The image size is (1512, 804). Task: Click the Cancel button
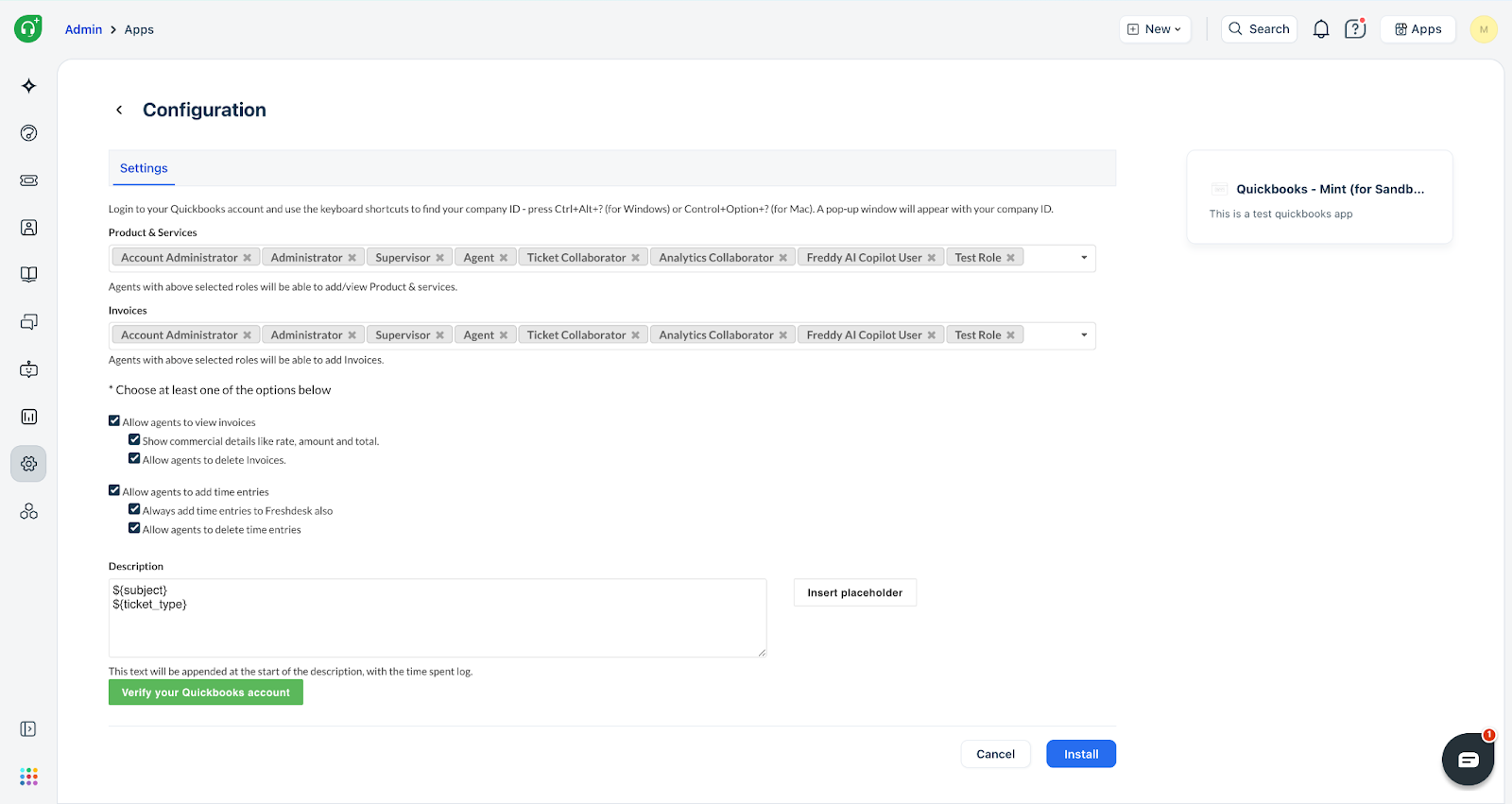coord(996,754)
